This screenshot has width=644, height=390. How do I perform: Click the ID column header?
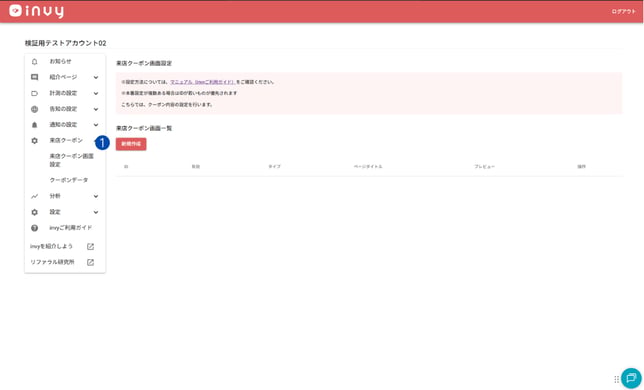(x=126, y=167)
